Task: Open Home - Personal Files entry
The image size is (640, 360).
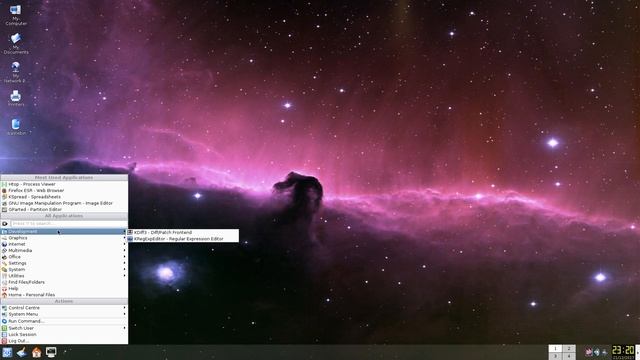Action: click(x=64, y=295)
